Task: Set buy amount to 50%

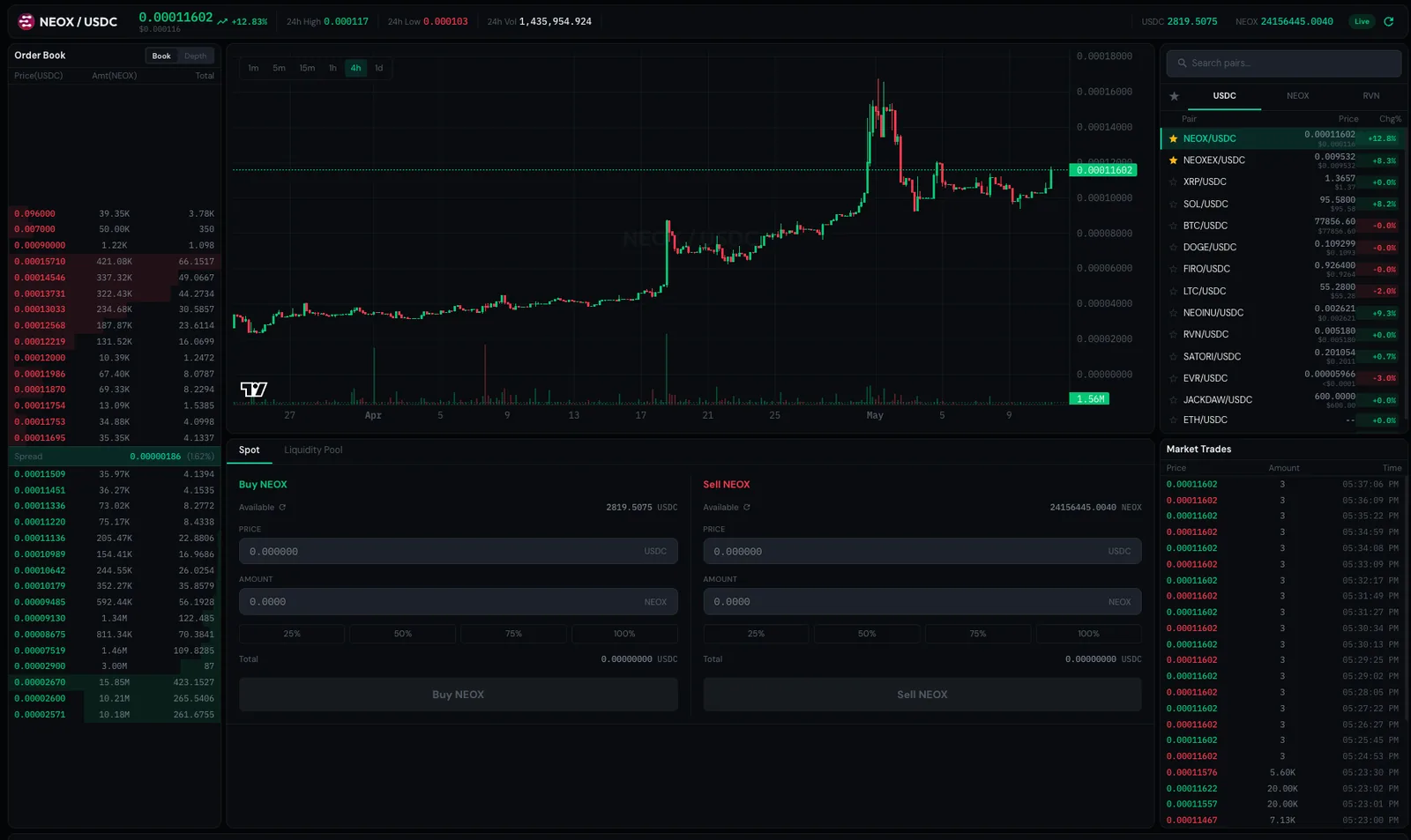Action: (x=403, y=634)
